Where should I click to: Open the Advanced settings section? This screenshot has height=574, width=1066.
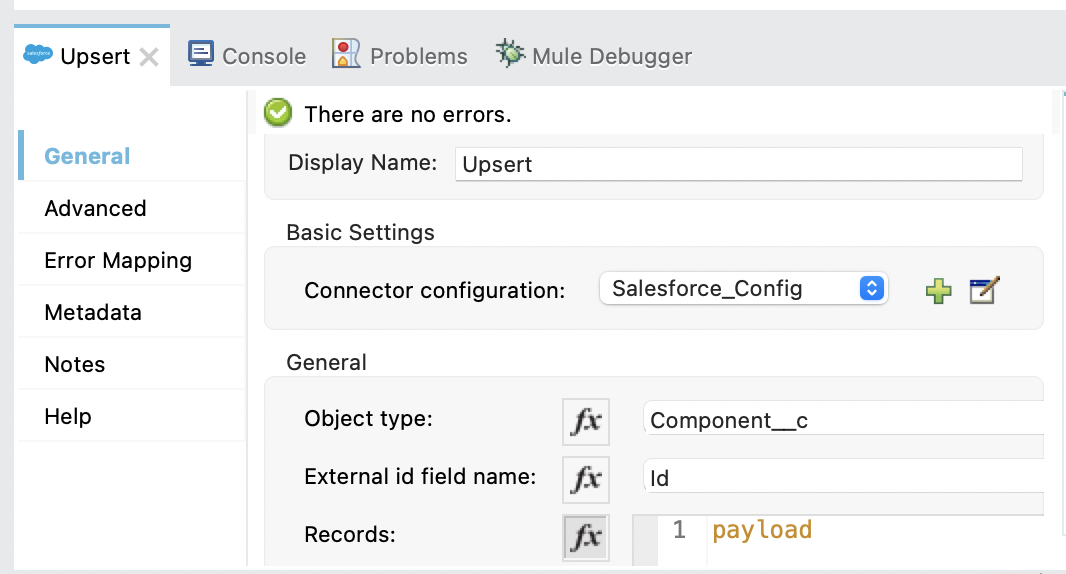[x=96, y=208]
